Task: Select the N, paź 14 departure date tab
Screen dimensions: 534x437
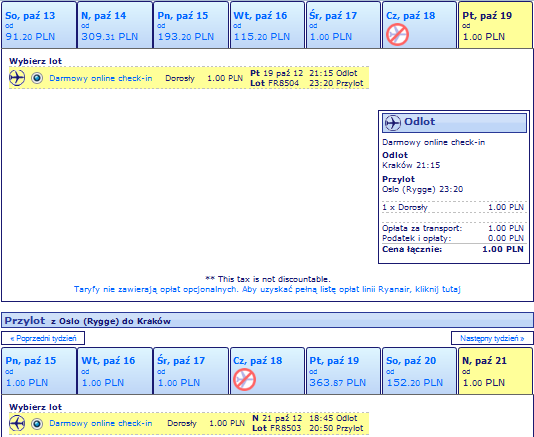Action: click(x=115, y=25)
